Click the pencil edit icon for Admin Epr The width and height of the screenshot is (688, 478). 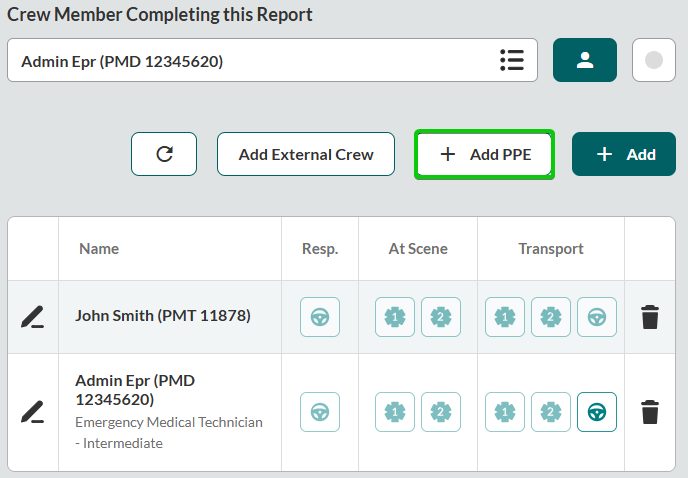pos(32,411)
